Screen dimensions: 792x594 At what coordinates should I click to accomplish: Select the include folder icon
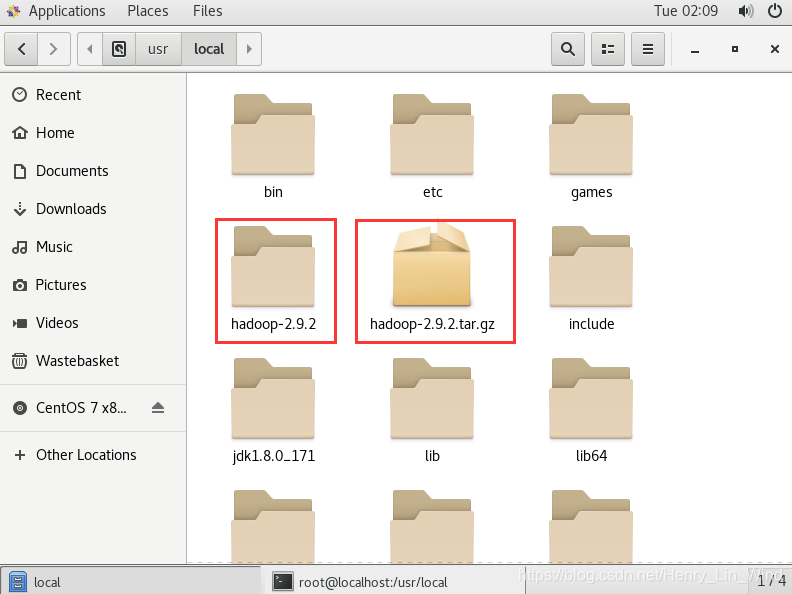[591, 267]
